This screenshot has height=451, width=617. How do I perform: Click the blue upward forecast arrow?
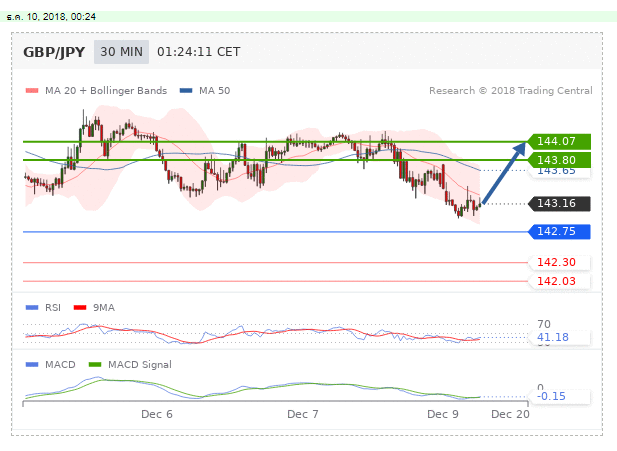[x=504, y=173]
